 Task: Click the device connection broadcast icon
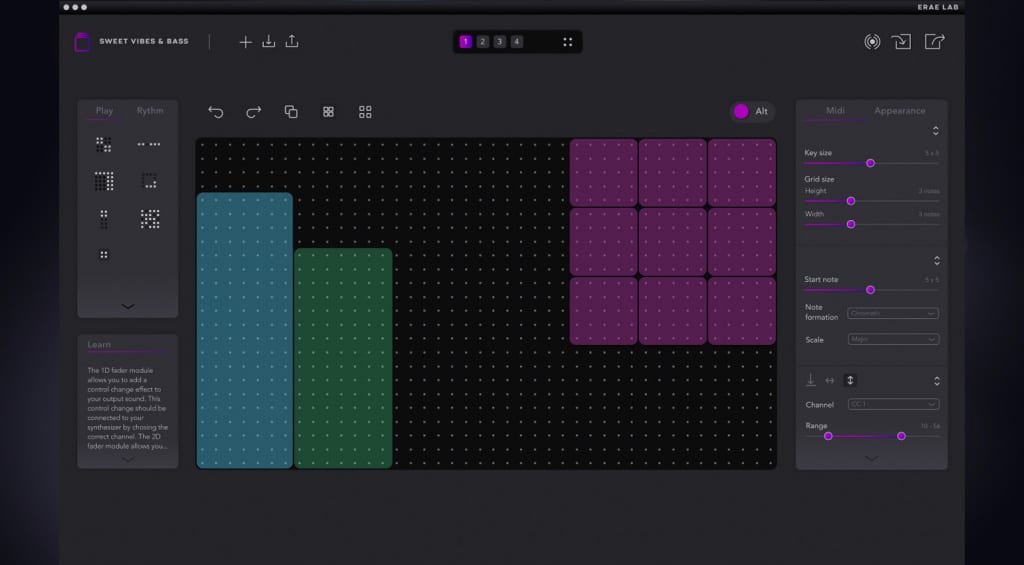[872, 42]
